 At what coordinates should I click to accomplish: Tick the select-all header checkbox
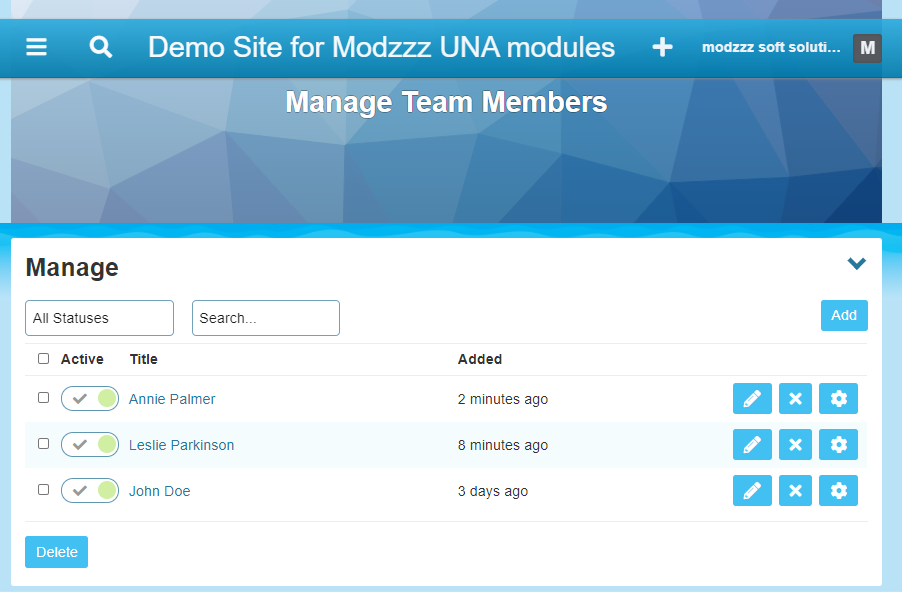(x=43, y=358)
